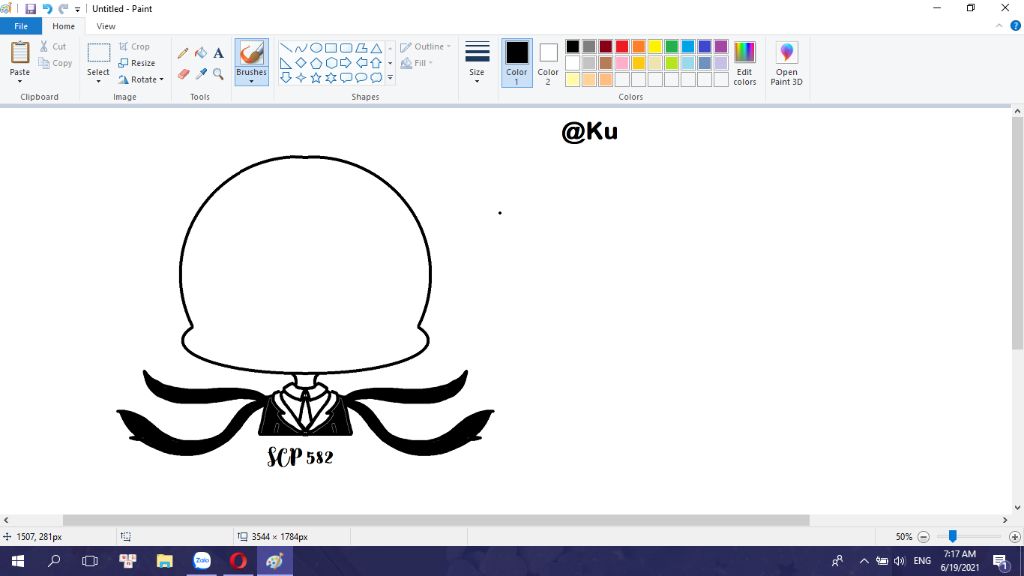Screen dimensions: 1024x576
Task: Select the Text tool
Action: (x=218, y=53)
